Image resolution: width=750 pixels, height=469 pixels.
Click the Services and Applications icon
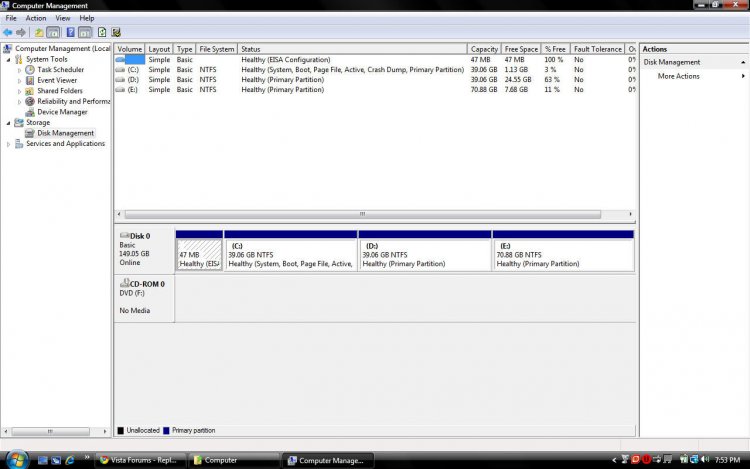19,143
